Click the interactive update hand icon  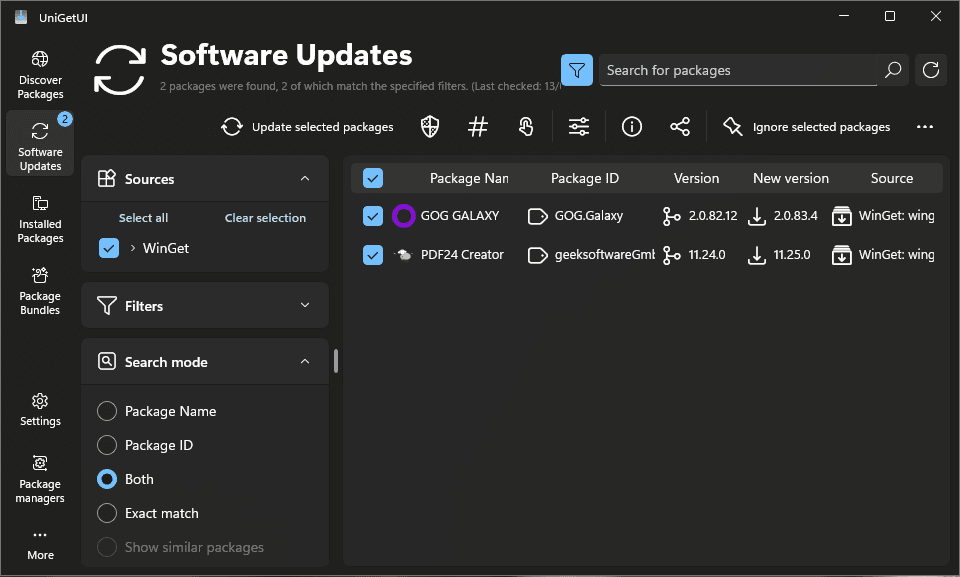coord(526,127)
